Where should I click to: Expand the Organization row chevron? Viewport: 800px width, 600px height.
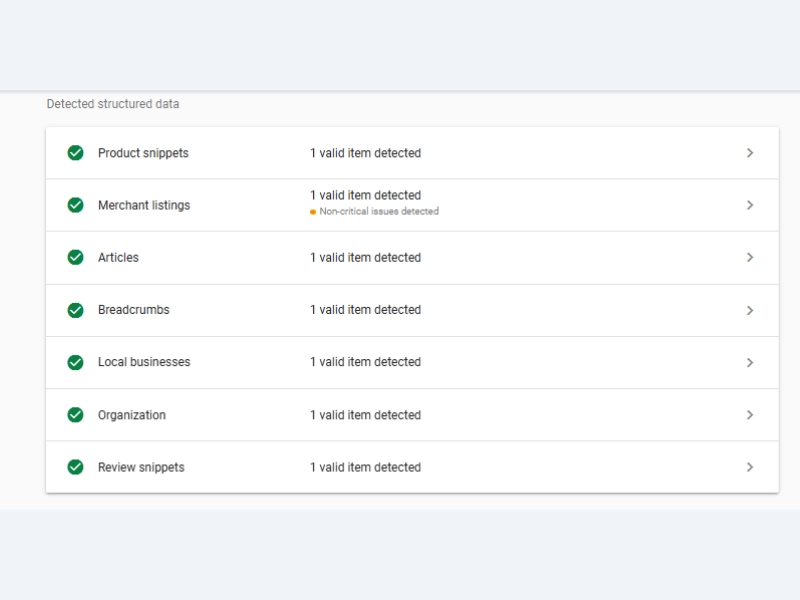coord(750,415)
